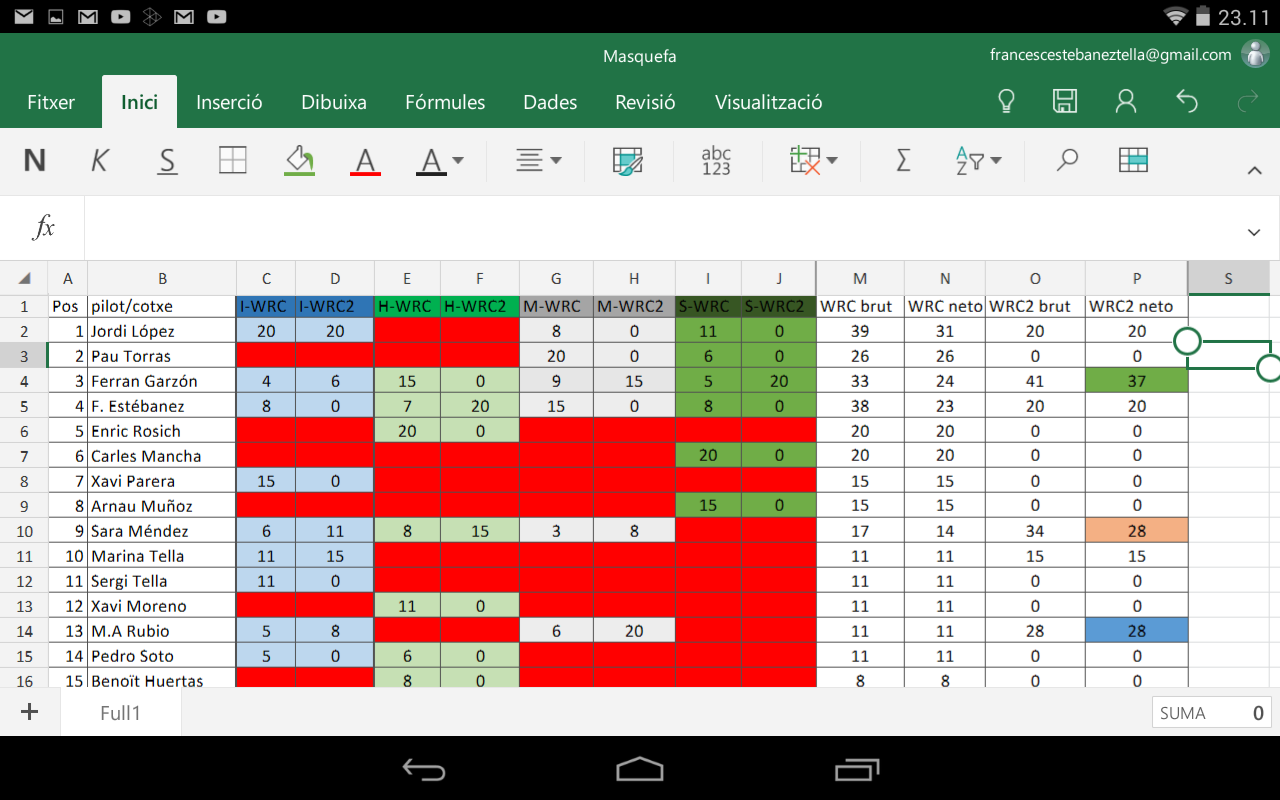Image resolution: width=1280 pixels, height=800 pixels.
Task: Tap the image notification icon
Action: (56, 16)
